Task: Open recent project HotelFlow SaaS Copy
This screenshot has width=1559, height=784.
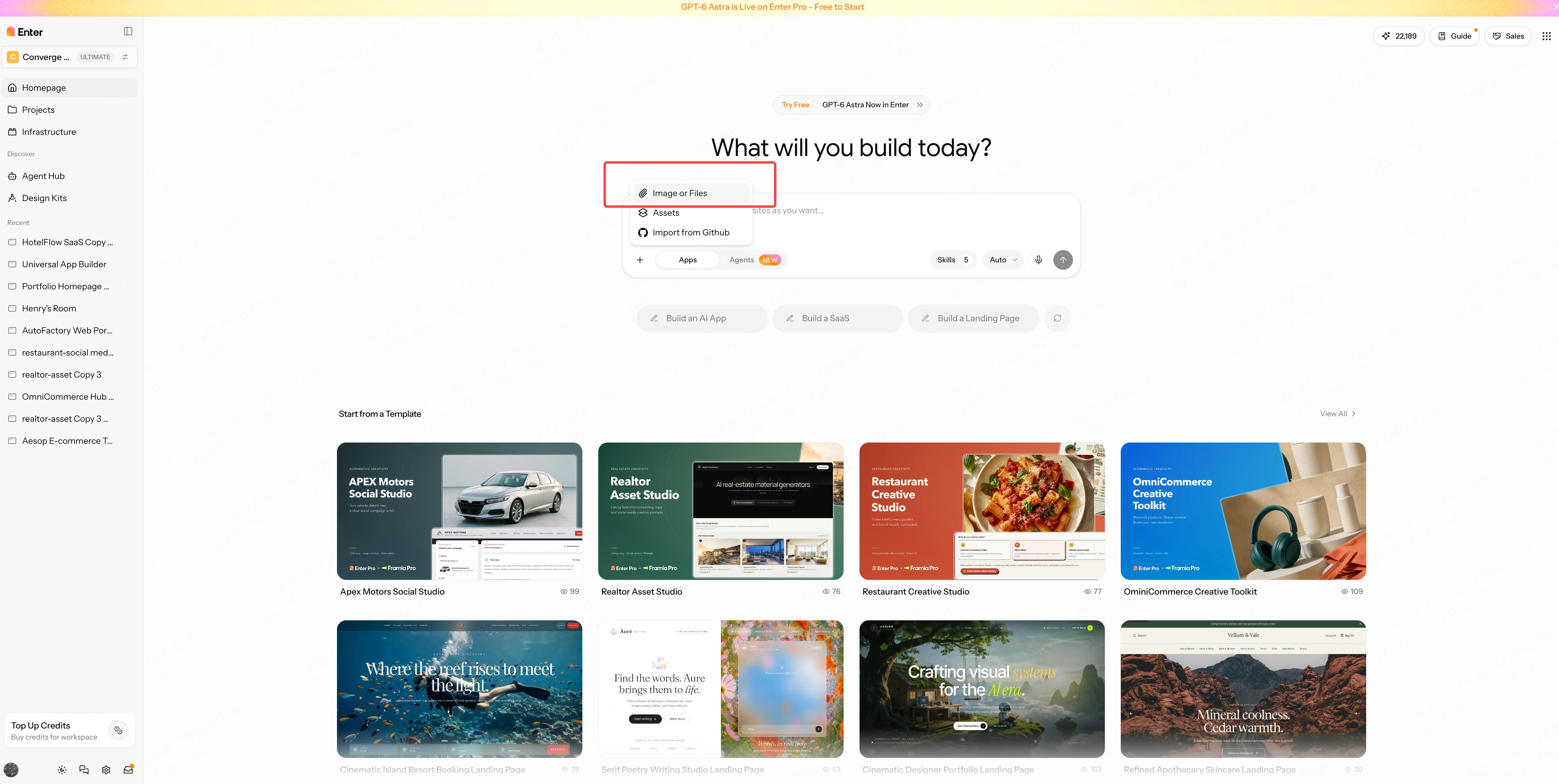Action: 70,242
